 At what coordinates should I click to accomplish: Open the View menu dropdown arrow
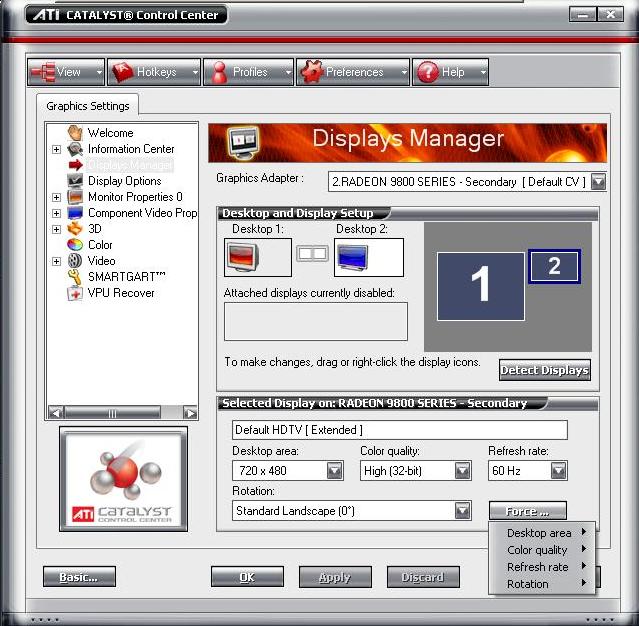pyautogui.click(x=99, y=72)
